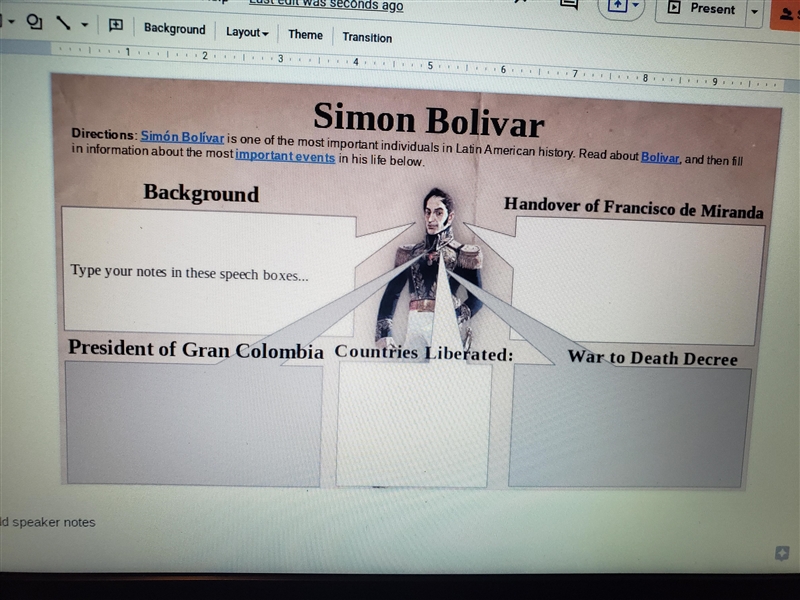Click 'Last edit was seconds ago' link
The height and width of the screenshot is (600, 800).
[x=327, y=5]
